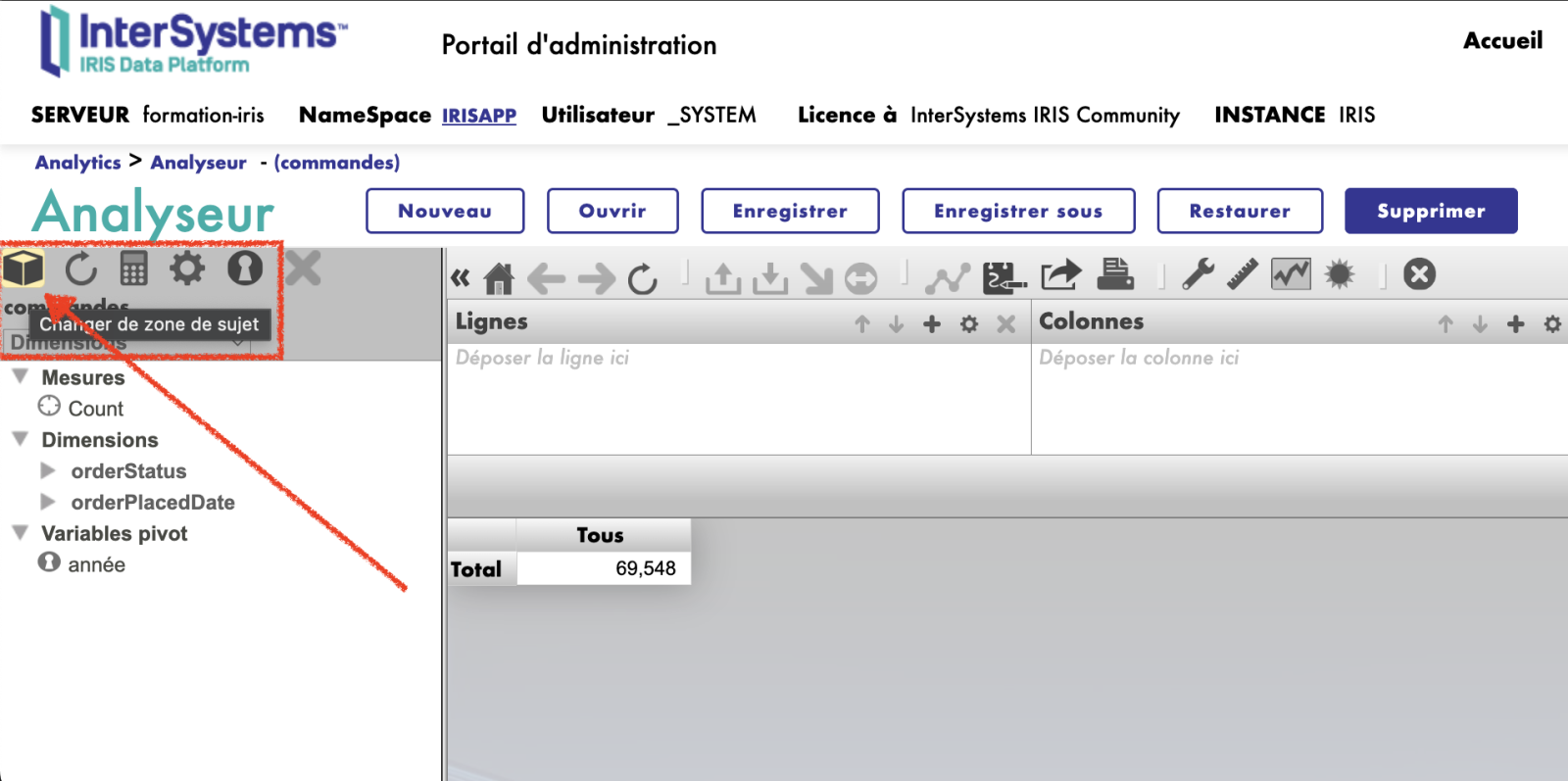Click the printer icon in pivot toolbar
This screenshot has height=781, width=1568.
coord(1114,275)
